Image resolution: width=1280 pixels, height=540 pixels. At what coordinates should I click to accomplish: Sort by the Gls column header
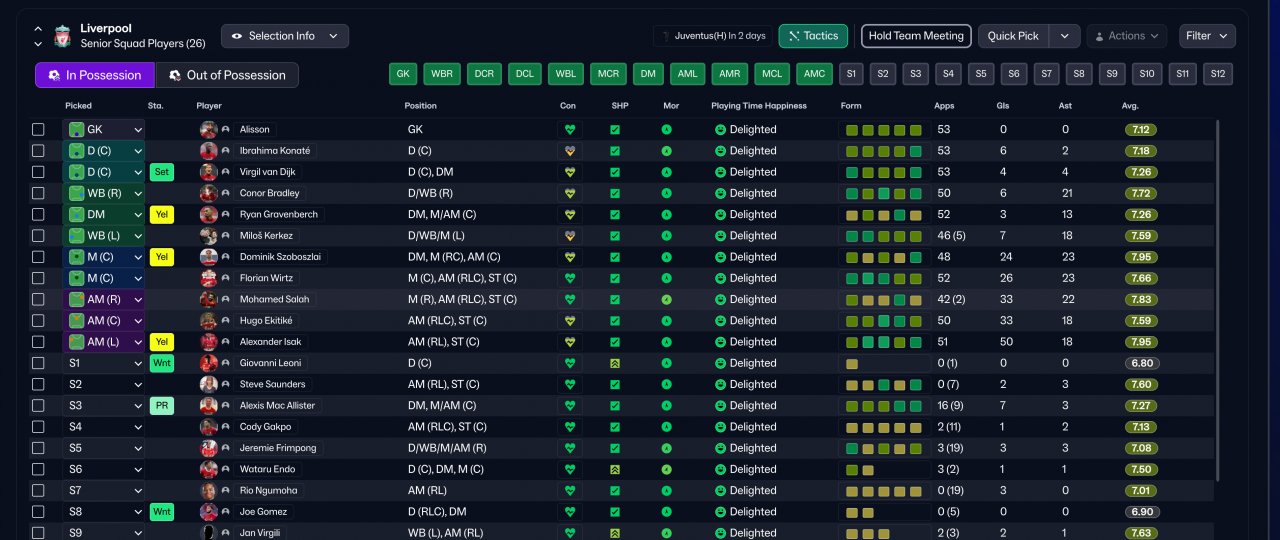1002,105
